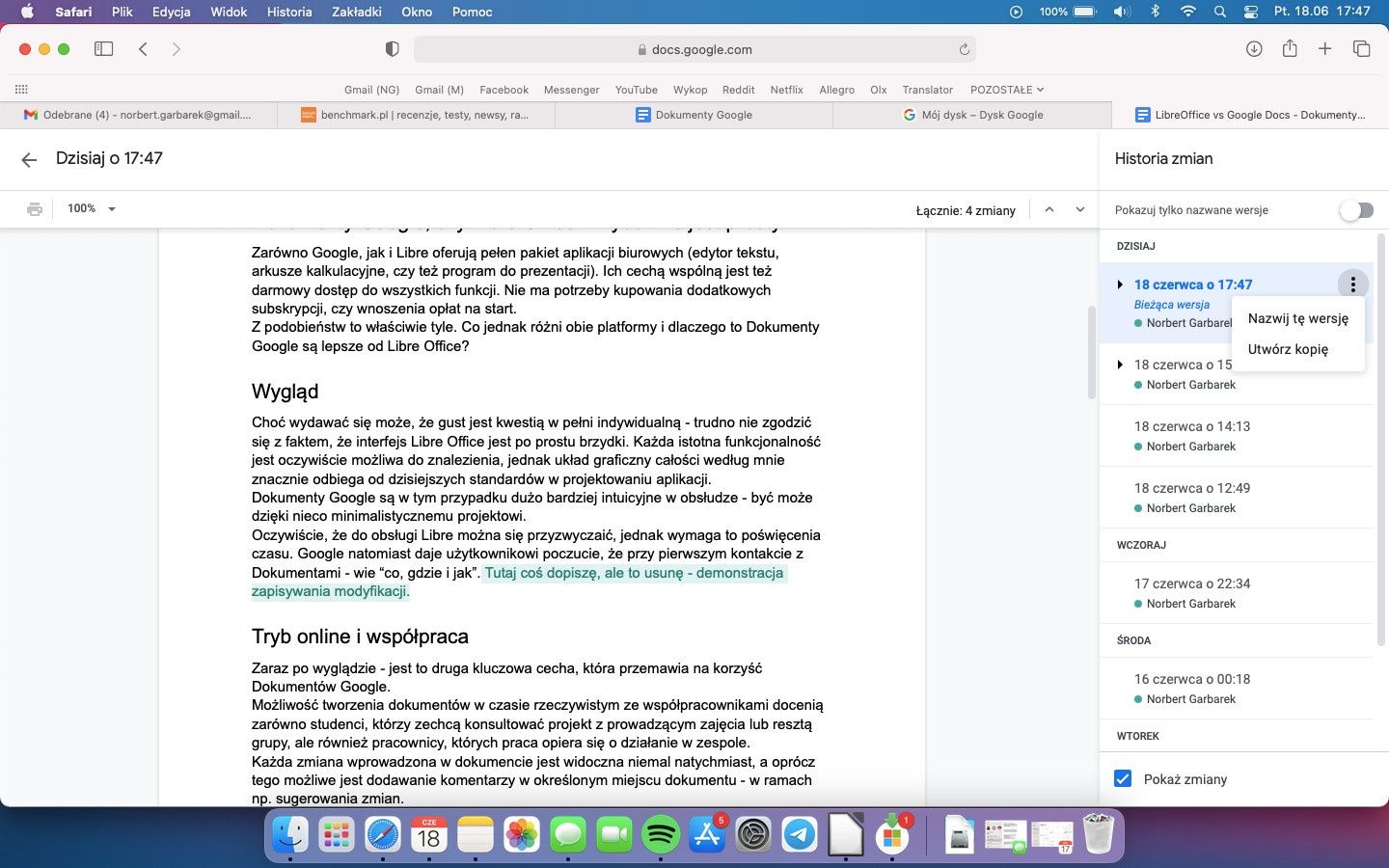The image size is (1389, 868).
Task: Open Spotlight search in the menu bar
Action: 1220,12
